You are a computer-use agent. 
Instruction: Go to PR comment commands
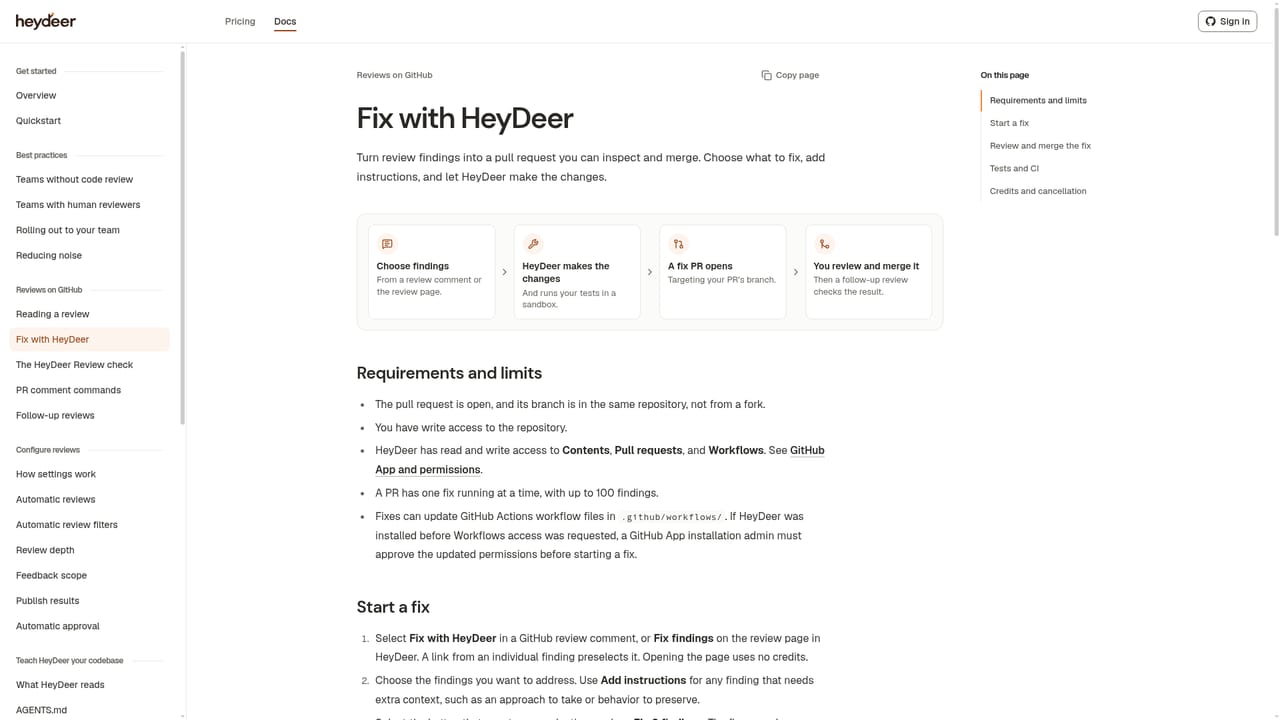tap(89, 390)
